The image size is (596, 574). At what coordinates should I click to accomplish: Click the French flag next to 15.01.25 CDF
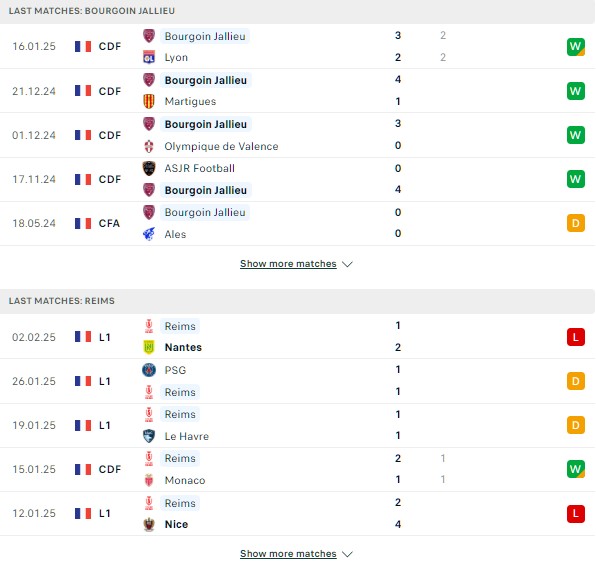point(83,469)
